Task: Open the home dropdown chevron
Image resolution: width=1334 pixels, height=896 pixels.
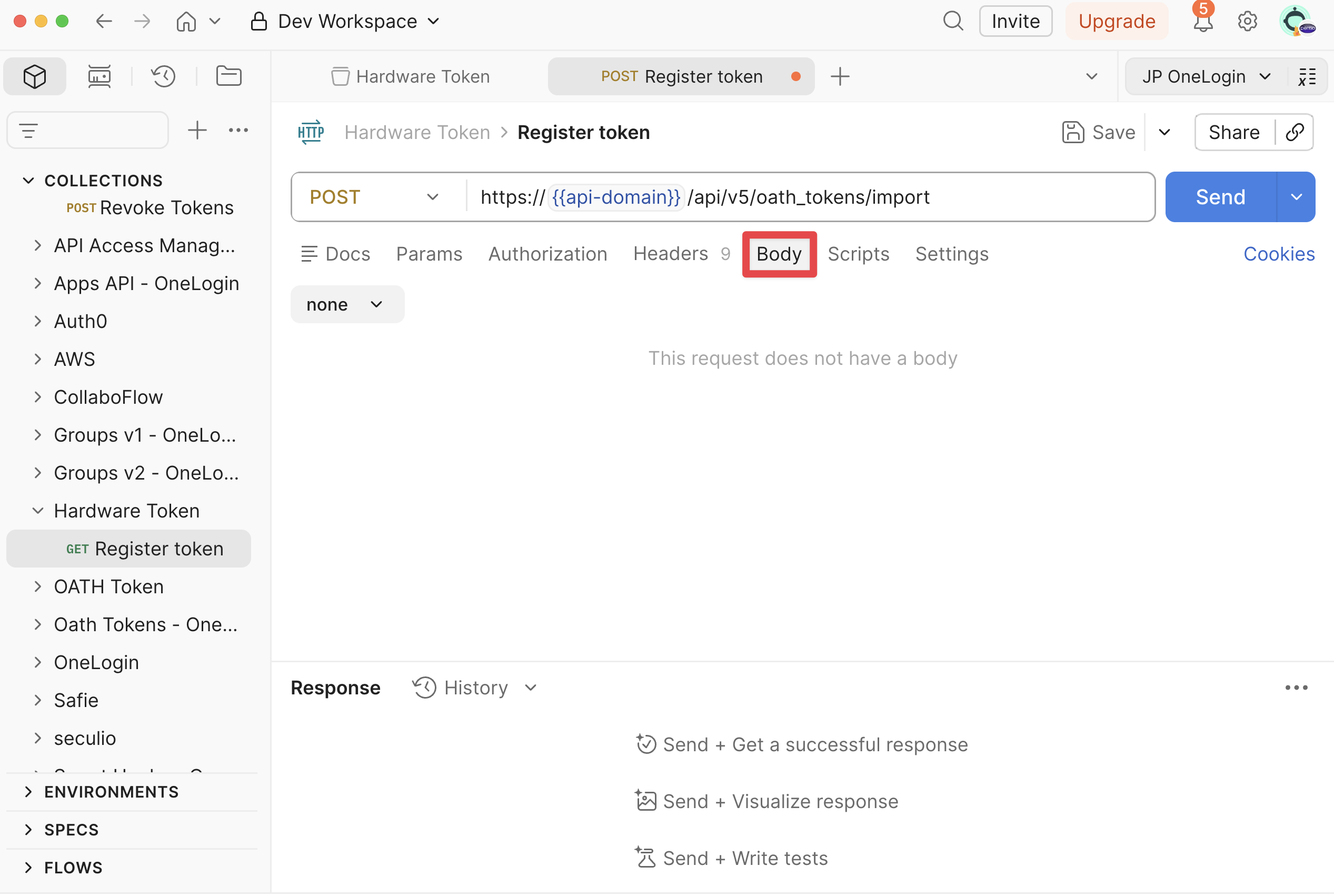Action: click(215, 22)
